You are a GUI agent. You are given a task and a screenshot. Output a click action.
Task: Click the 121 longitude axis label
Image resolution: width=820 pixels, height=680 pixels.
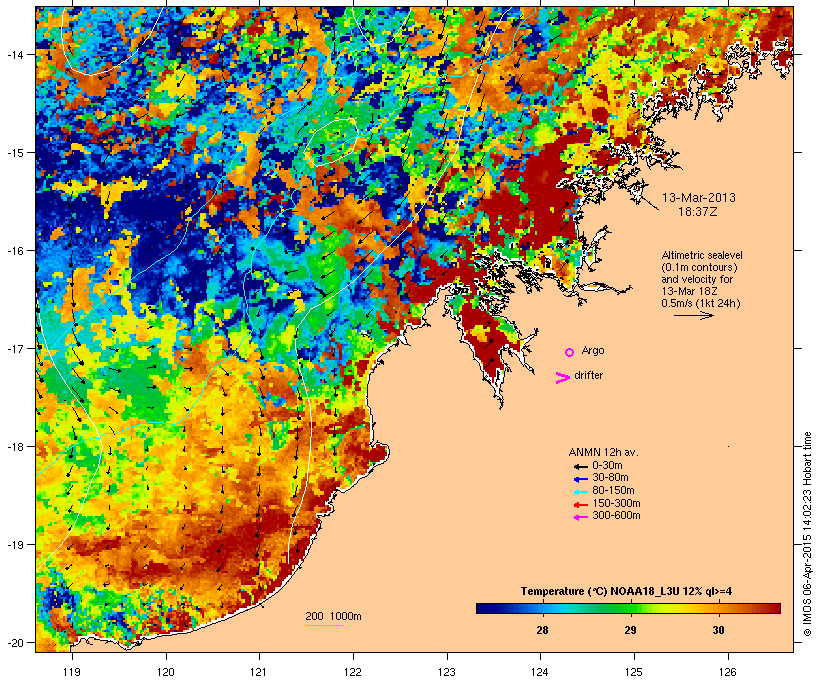(x=259, y=672)
